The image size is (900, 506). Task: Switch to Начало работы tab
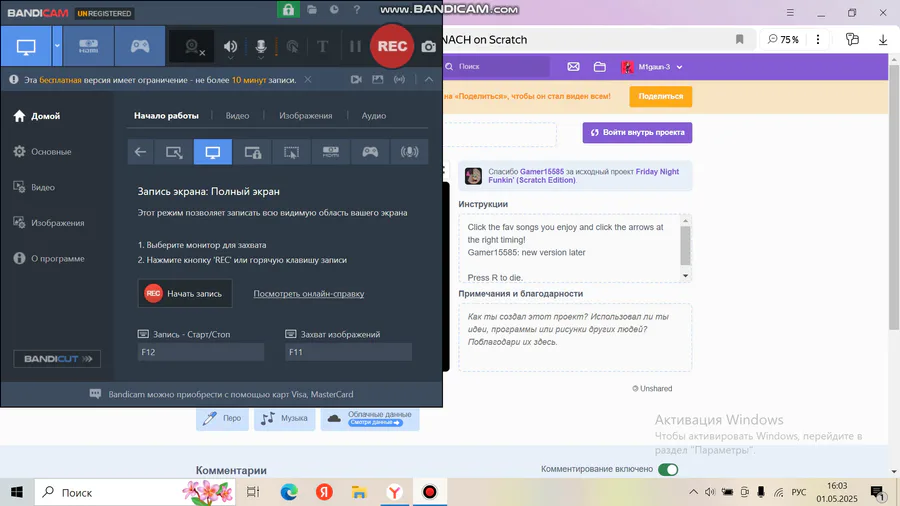166,115
